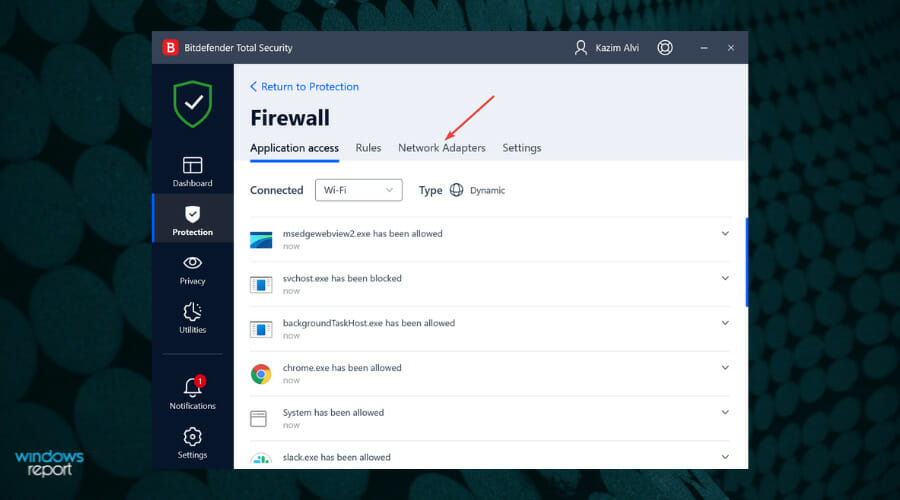Screen dimensions: 900x500
Task: Expand the svchost.exe blocked entry
Action: [725, 278]
